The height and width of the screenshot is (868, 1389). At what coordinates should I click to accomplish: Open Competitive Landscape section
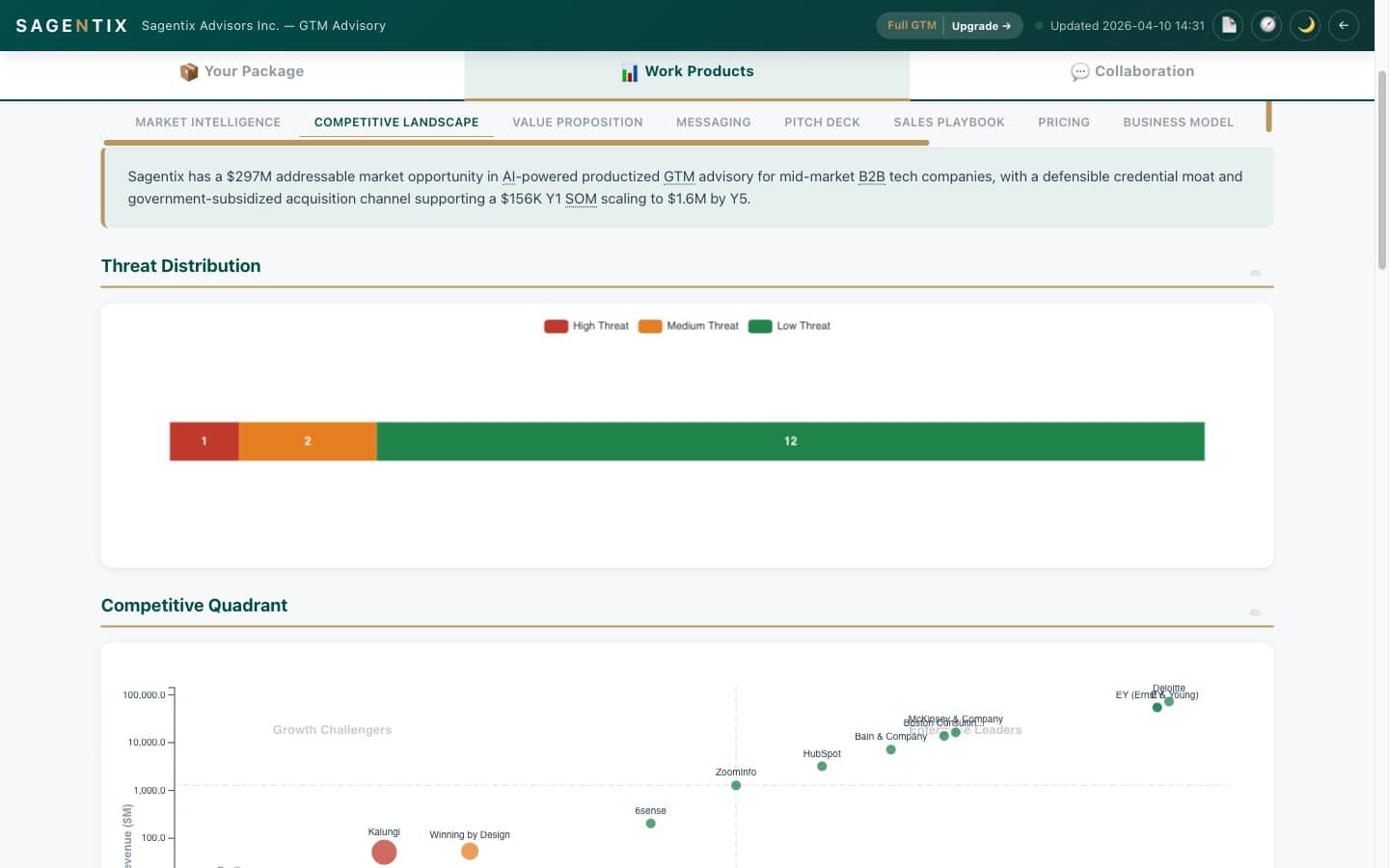[x=396, y=122]
